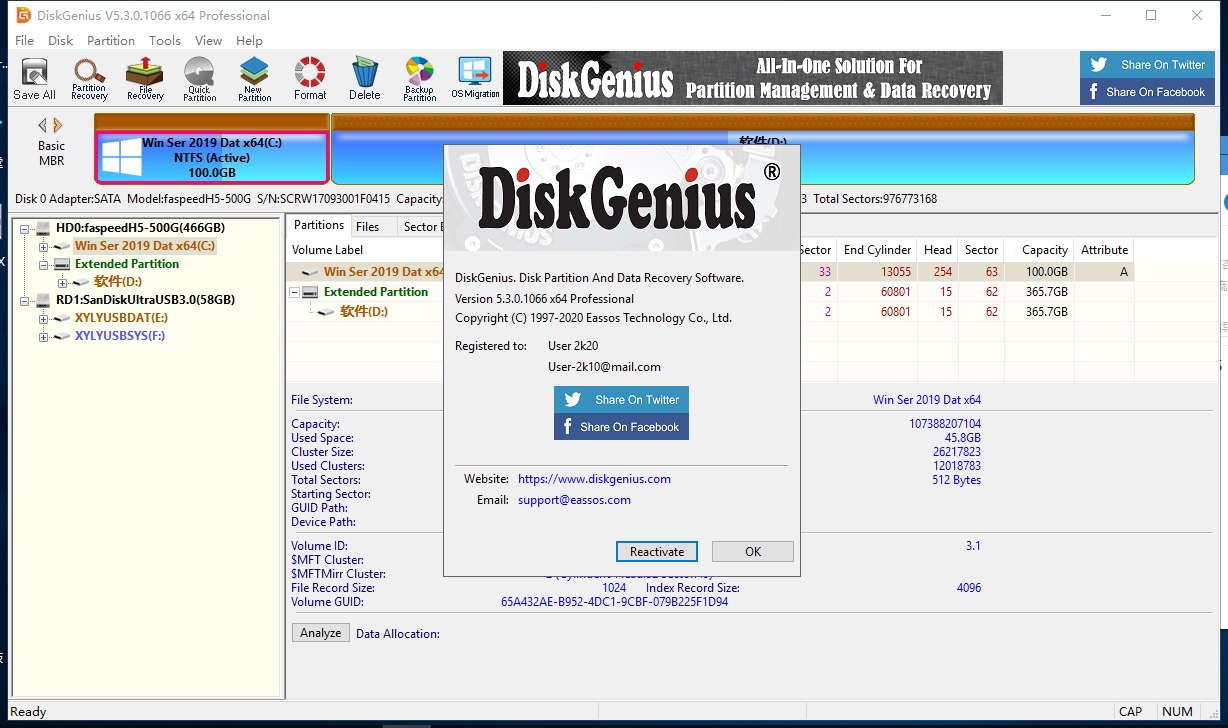Click the DiskGenius app icon in title bar
The width and height of the screenshot is (1228, 728).
click(23, 15)
